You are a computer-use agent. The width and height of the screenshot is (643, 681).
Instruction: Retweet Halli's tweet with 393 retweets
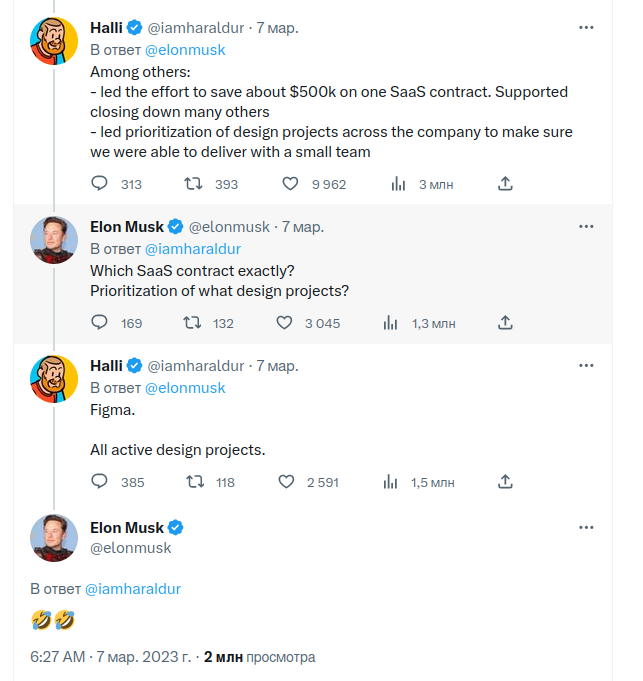click(195, 184)
